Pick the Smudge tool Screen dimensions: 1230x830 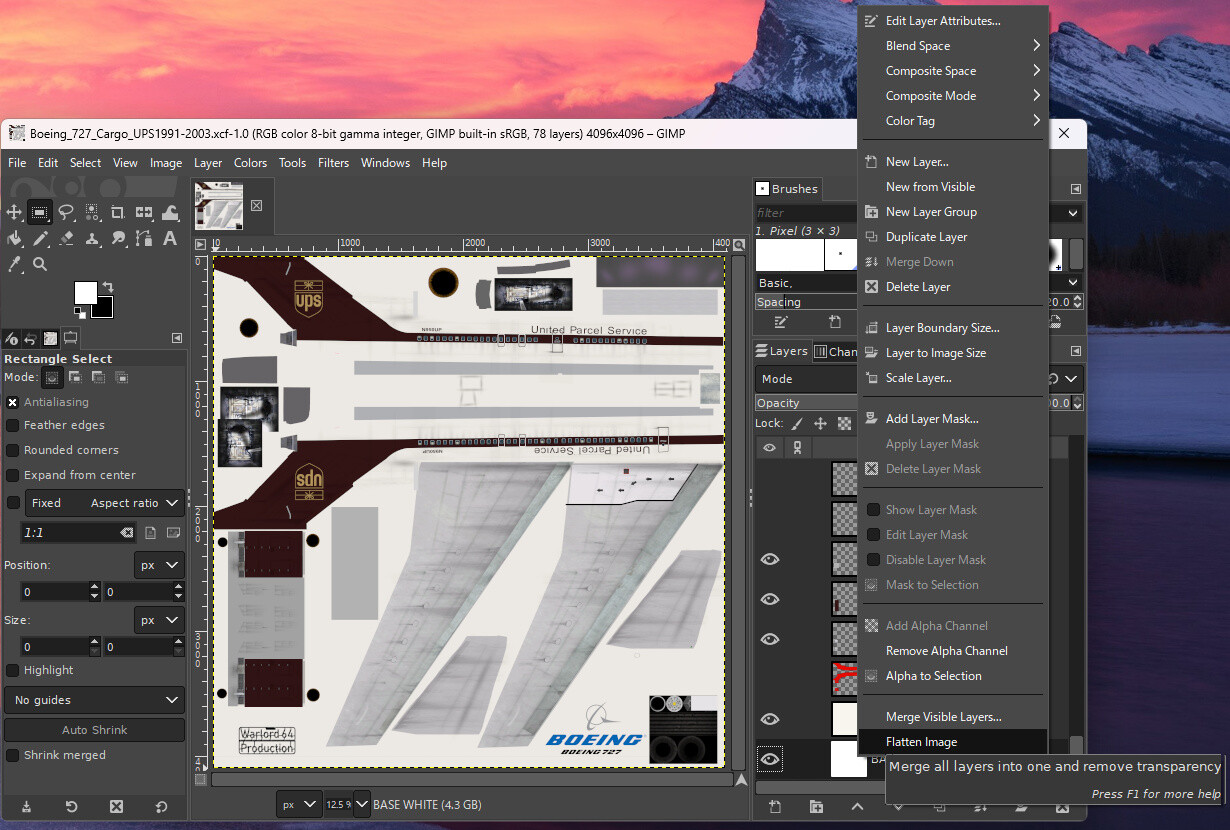pos(118,238)
